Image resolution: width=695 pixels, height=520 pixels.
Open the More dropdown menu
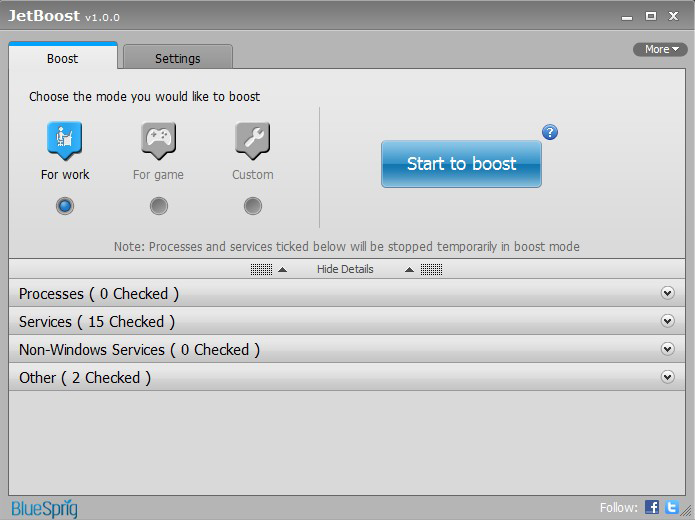[660, 49]
